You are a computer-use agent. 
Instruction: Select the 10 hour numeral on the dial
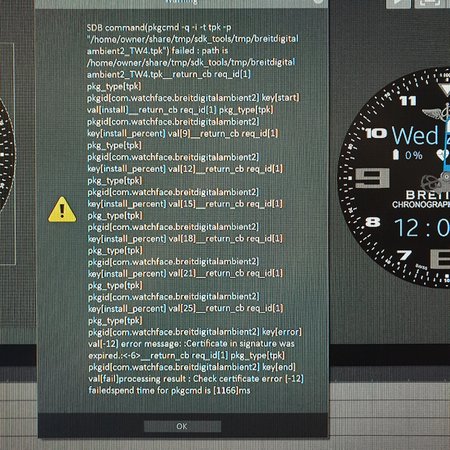click(376, 134)
